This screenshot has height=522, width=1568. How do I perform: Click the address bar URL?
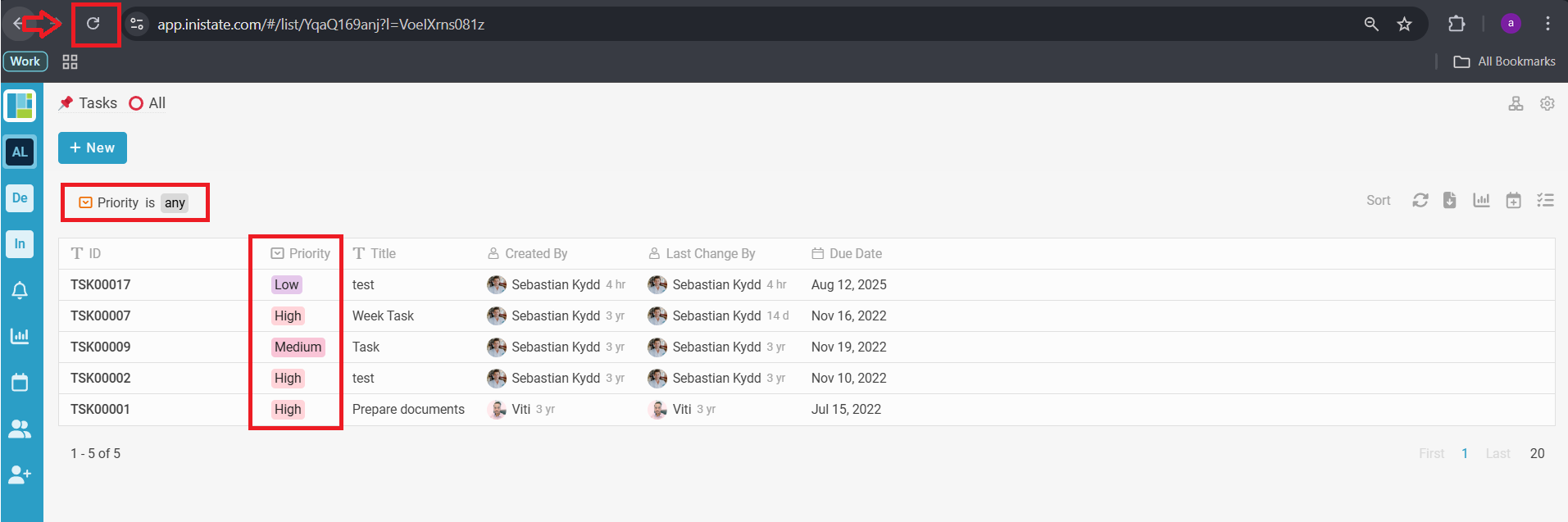tap(321, 25)
